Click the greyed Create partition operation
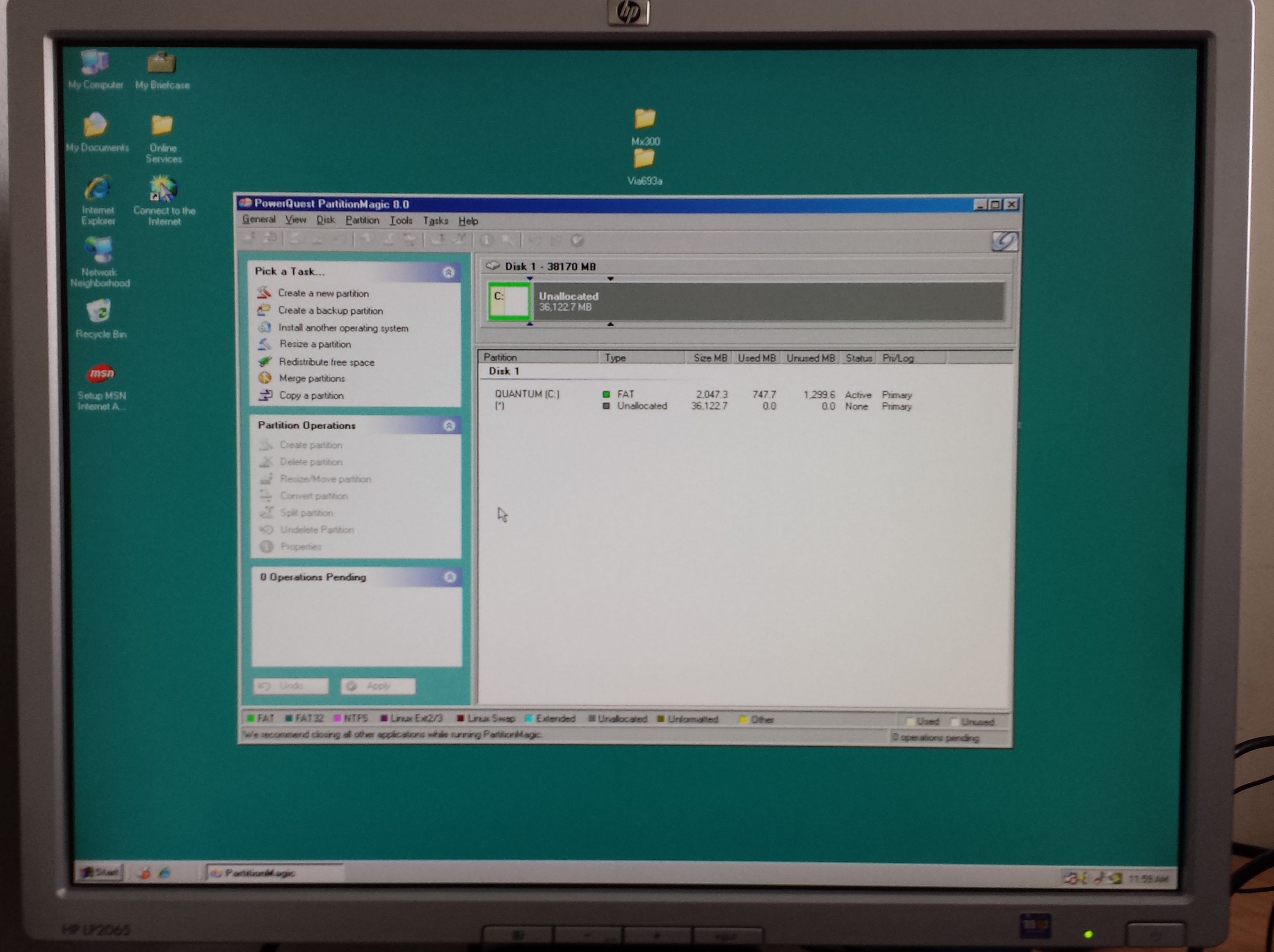This screenshot has height=952, width=1274. pos(301,445)
